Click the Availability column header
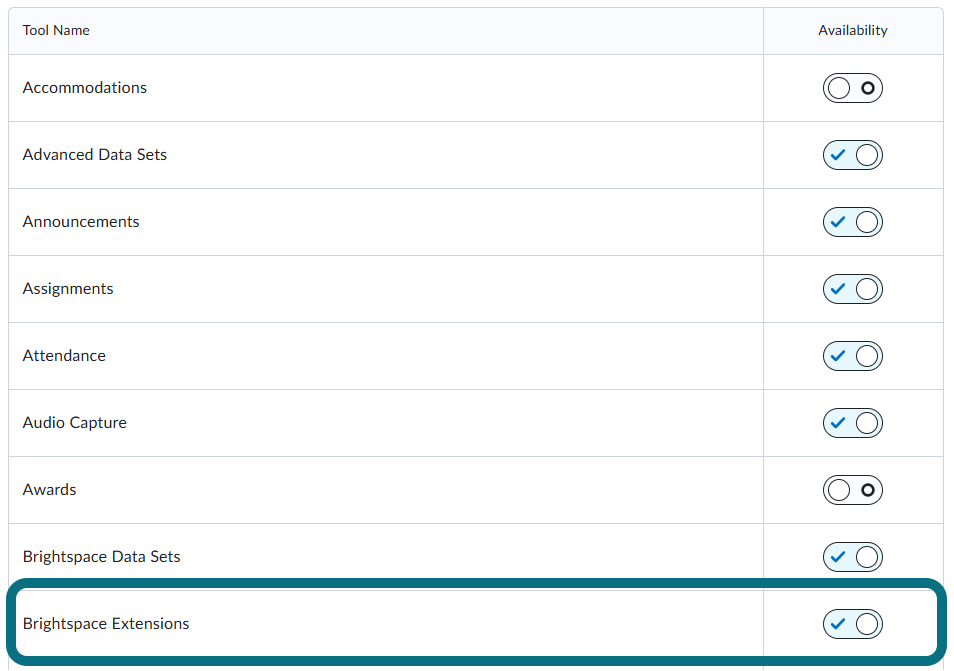Viewport: 954px width, 671px height. pos(852,30)
